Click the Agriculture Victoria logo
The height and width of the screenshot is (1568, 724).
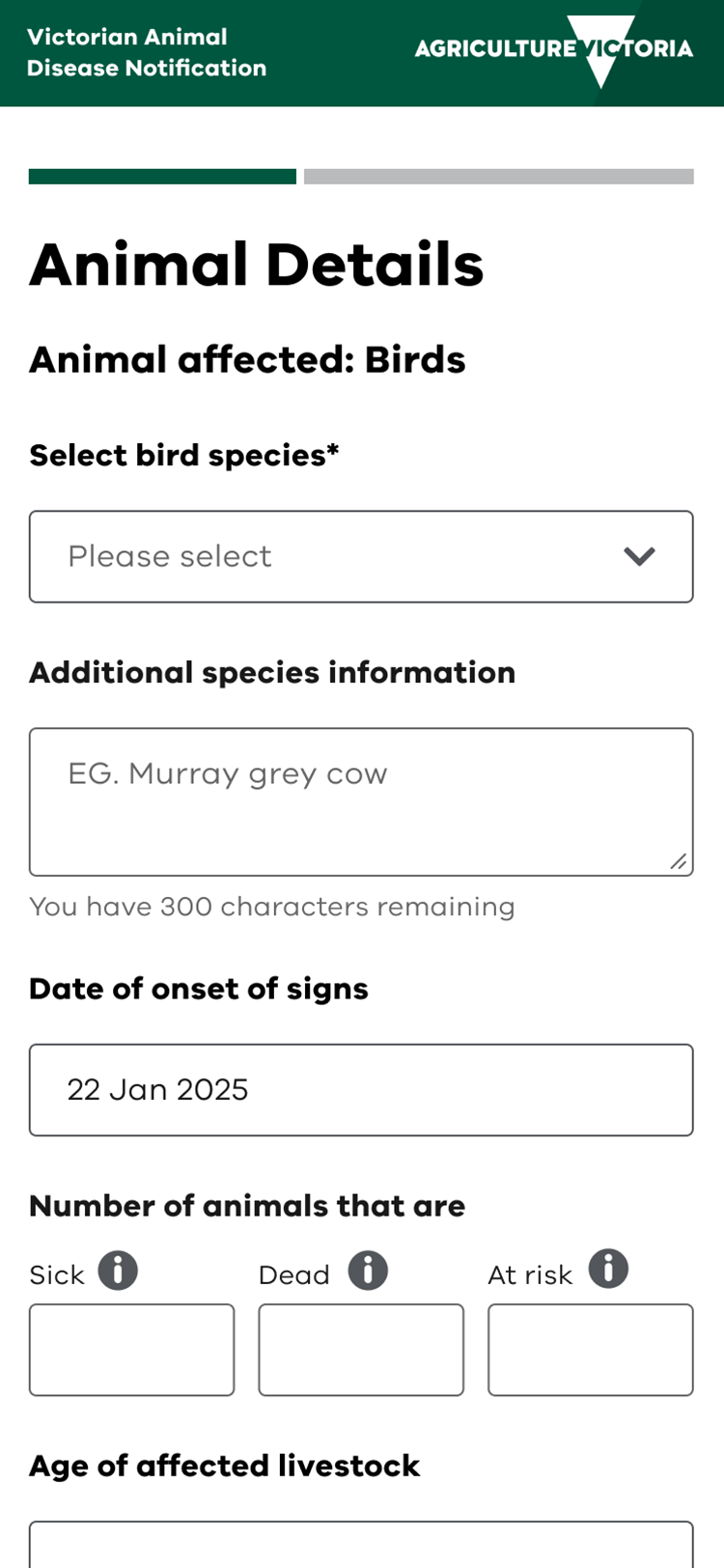click(554, 49)
